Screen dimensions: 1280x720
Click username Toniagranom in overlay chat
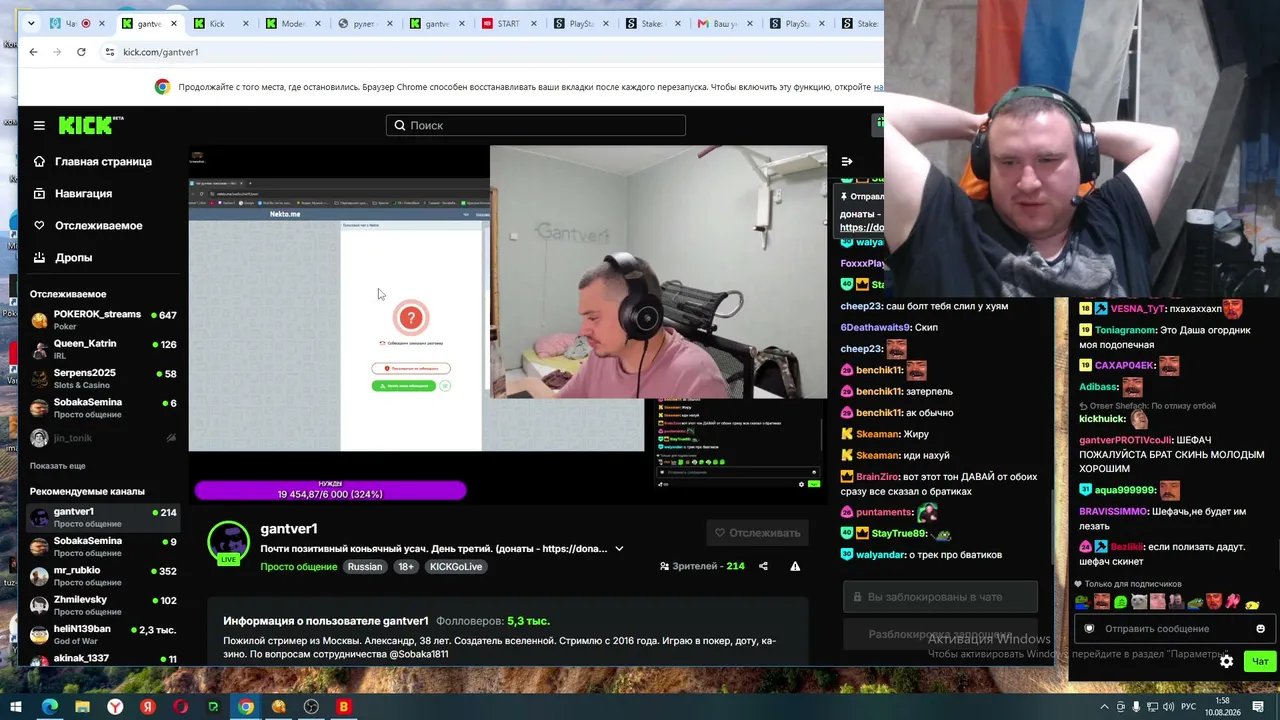click(1125, 330)
